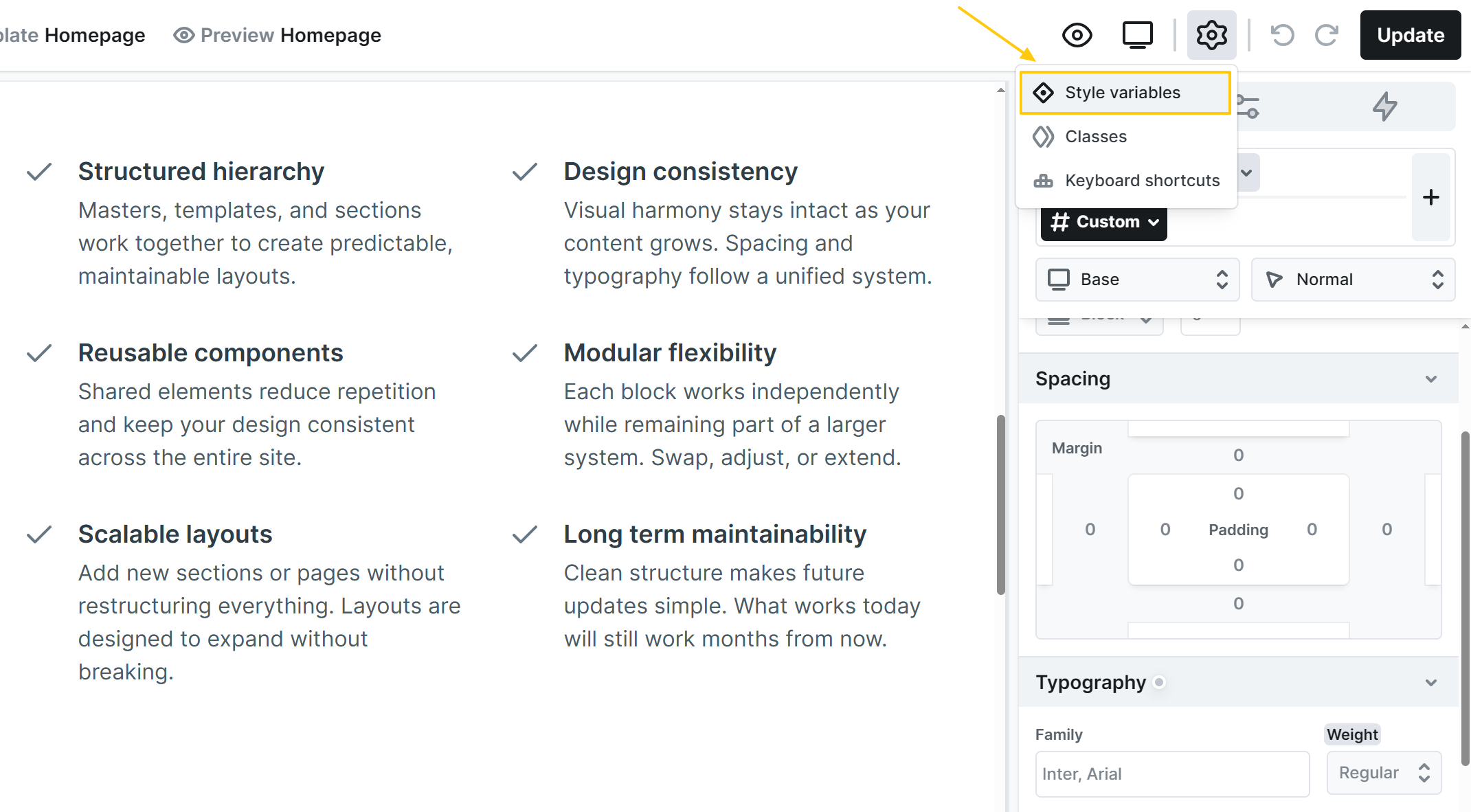
Task: Open the Base breakpoint dropdown
Action: point(1137,280)
